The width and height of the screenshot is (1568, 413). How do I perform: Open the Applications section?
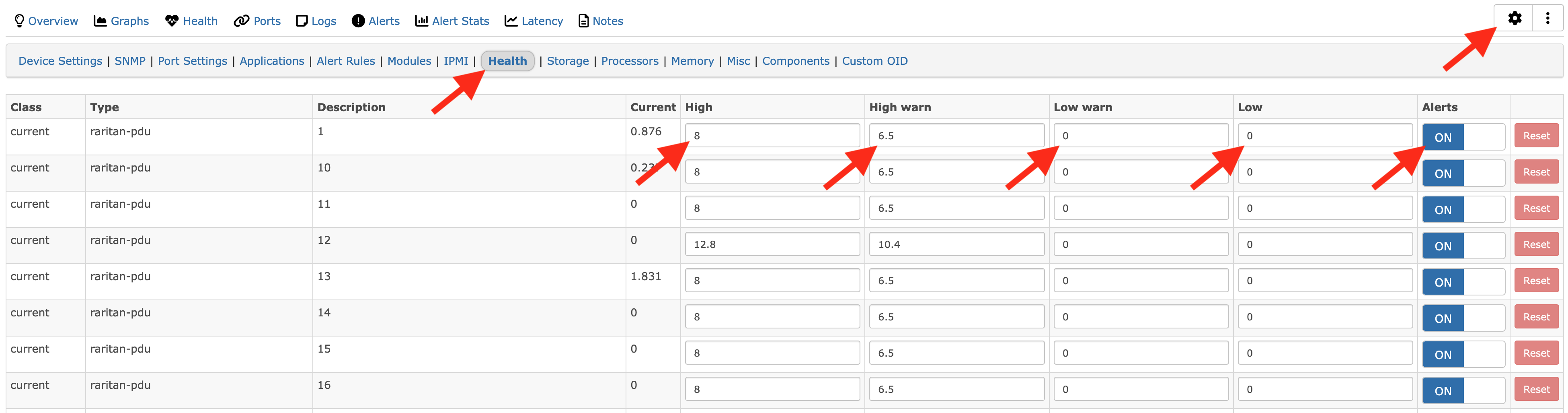point(272,61)
